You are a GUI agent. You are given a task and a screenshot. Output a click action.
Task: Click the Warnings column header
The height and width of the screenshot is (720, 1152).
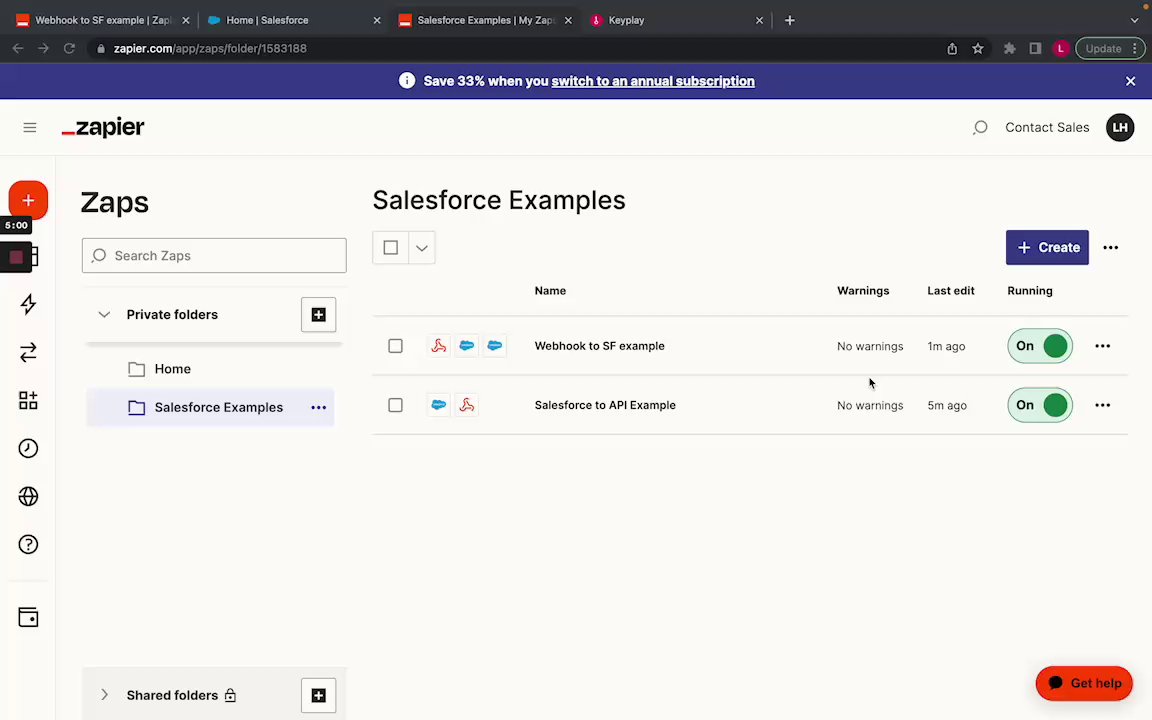863,291
